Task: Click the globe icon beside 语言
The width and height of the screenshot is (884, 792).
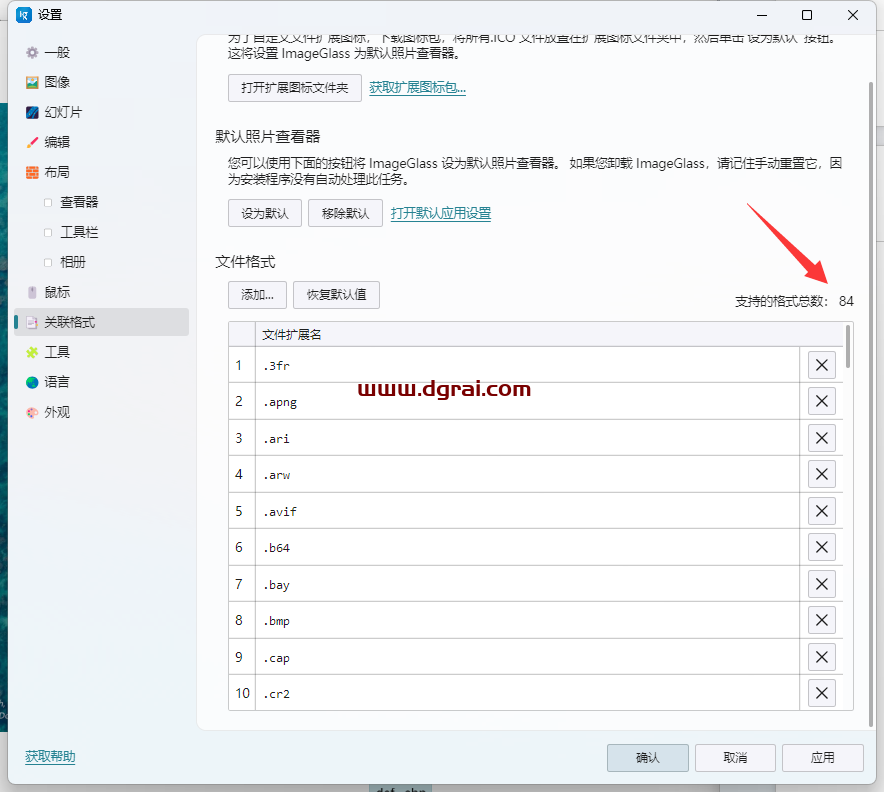Action: click(x=32, y=382)
